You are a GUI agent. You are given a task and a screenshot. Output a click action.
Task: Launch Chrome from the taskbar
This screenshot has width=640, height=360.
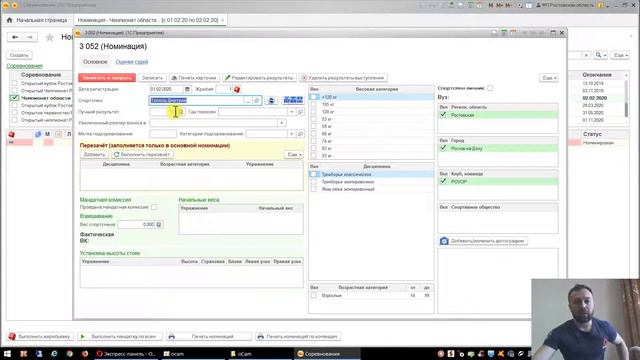click(69, 354)
